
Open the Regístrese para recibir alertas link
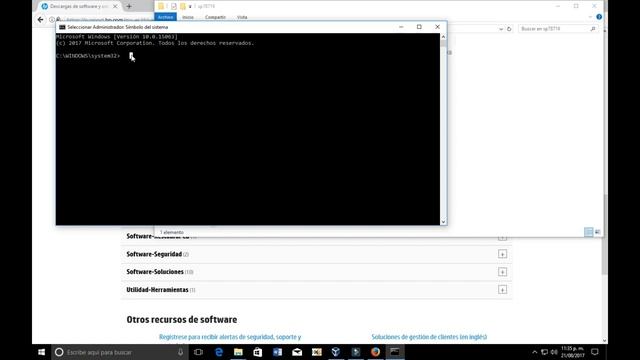tap(230, 337)
